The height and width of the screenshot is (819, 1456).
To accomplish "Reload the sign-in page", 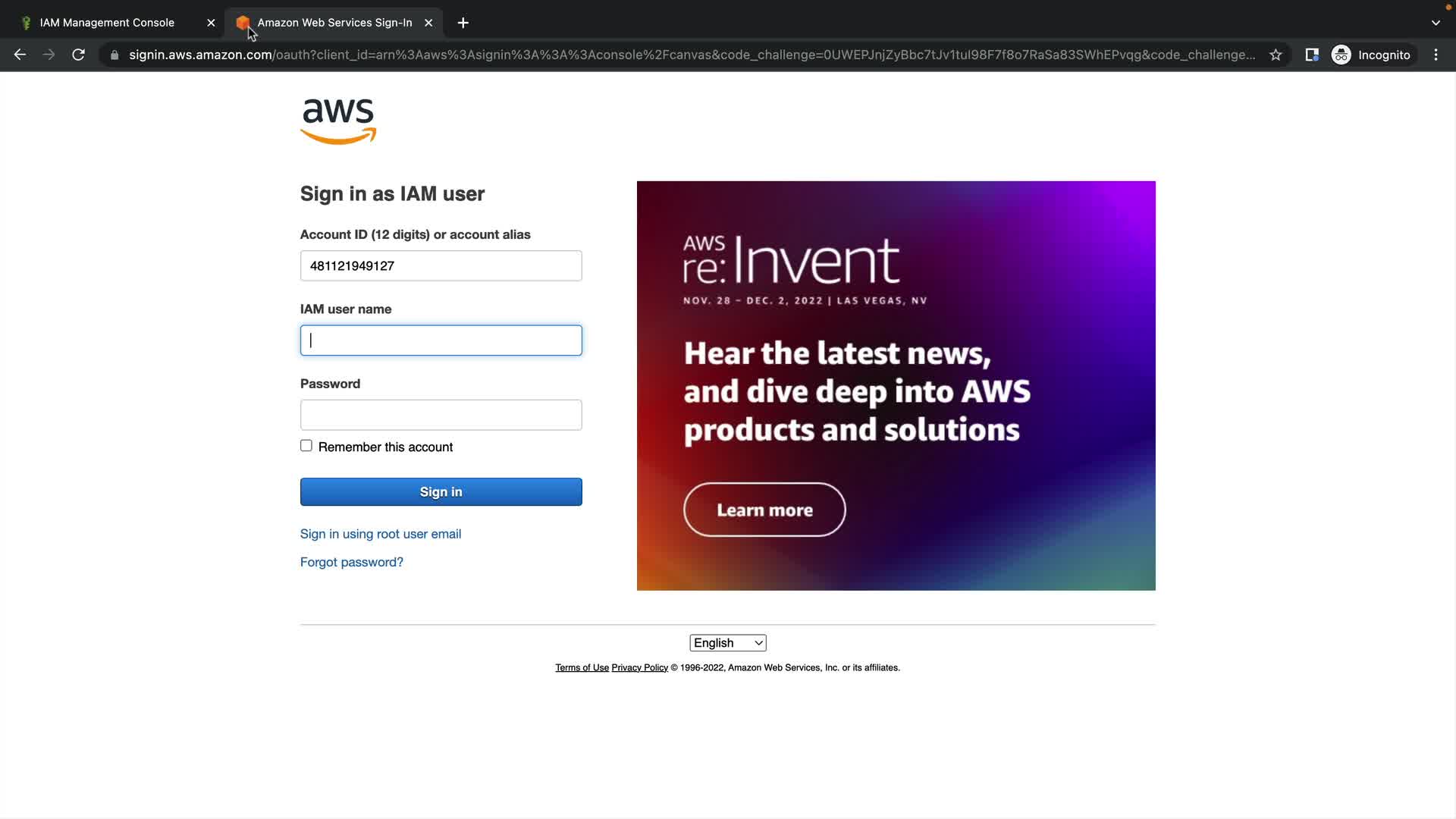I will pos(78,55).
